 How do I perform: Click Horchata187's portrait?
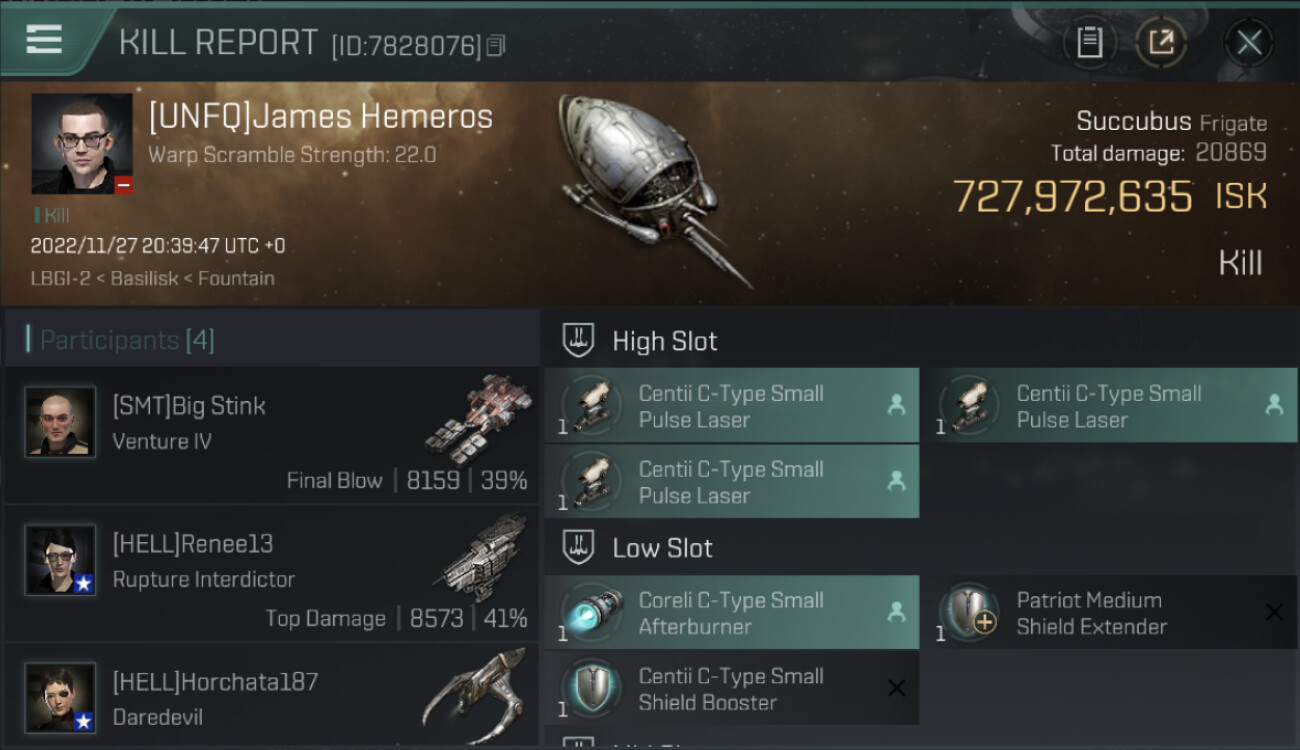(61, 697)
